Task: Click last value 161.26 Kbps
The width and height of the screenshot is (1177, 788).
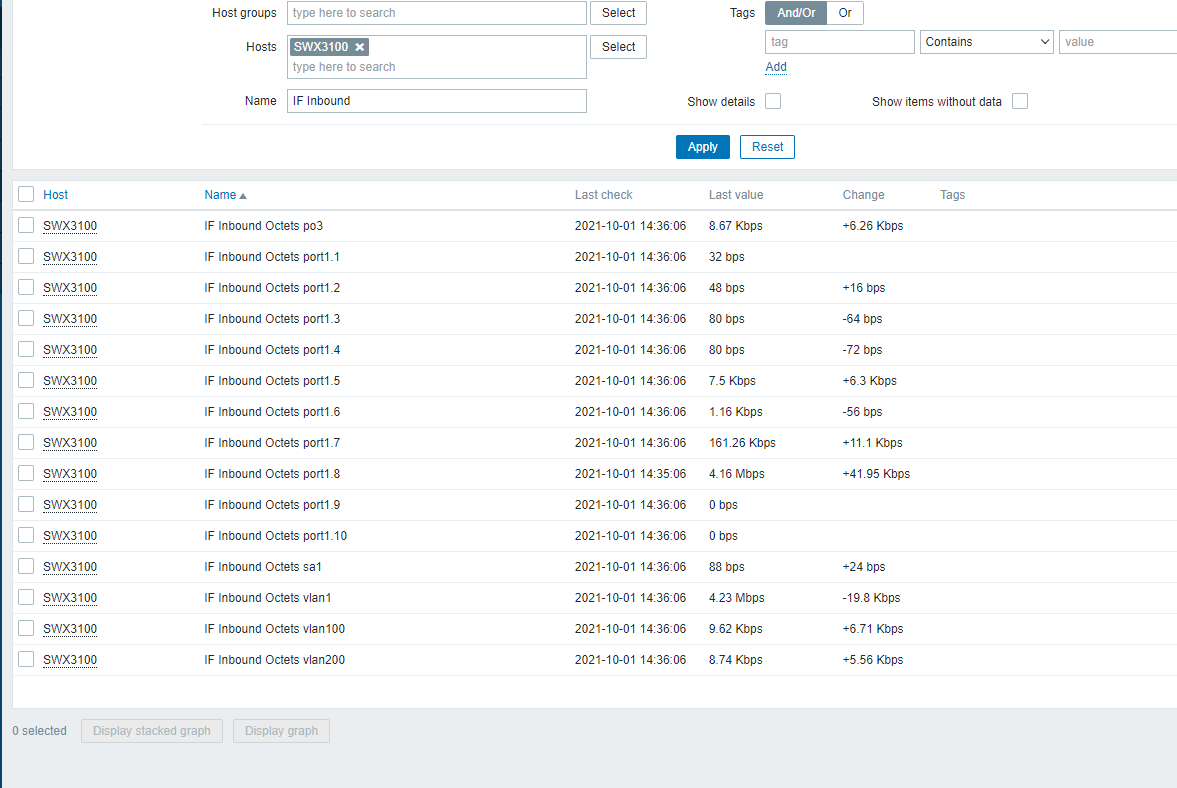Action: coord(742,443)
